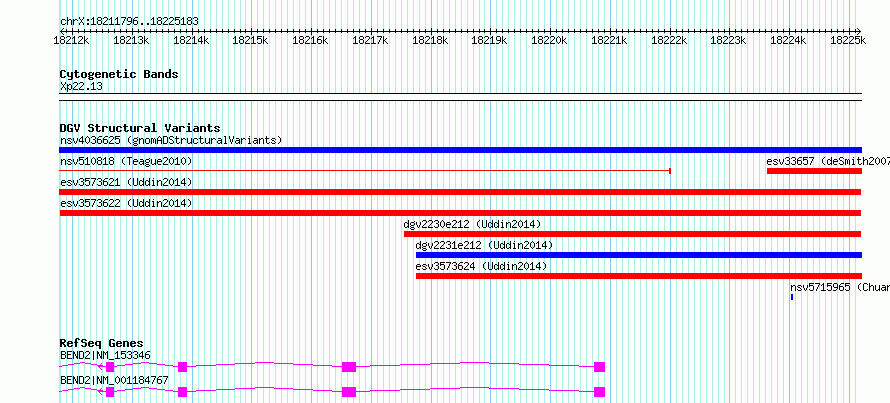Click the 18212k ruler position

(x=72, y=40)
